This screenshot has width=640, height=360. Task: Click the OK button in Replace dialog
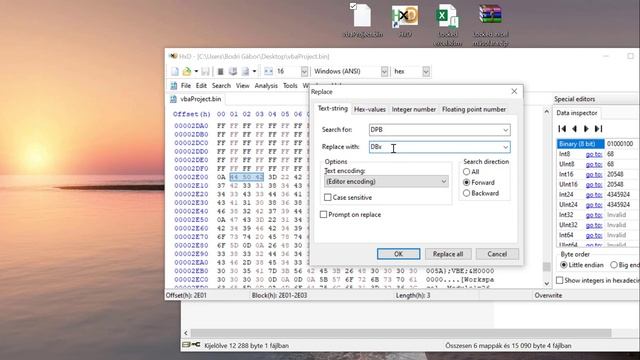point(398,254)
